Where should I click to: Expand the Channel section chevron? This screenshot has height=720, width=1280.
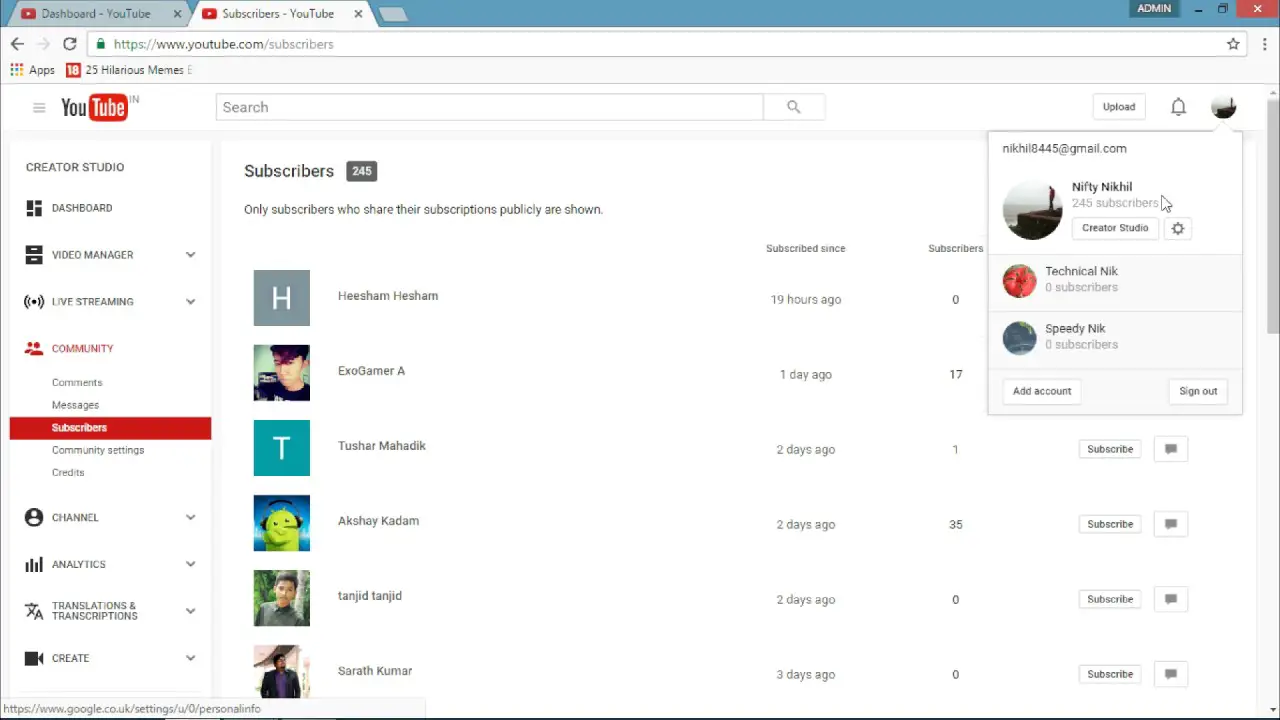point(190,517)
